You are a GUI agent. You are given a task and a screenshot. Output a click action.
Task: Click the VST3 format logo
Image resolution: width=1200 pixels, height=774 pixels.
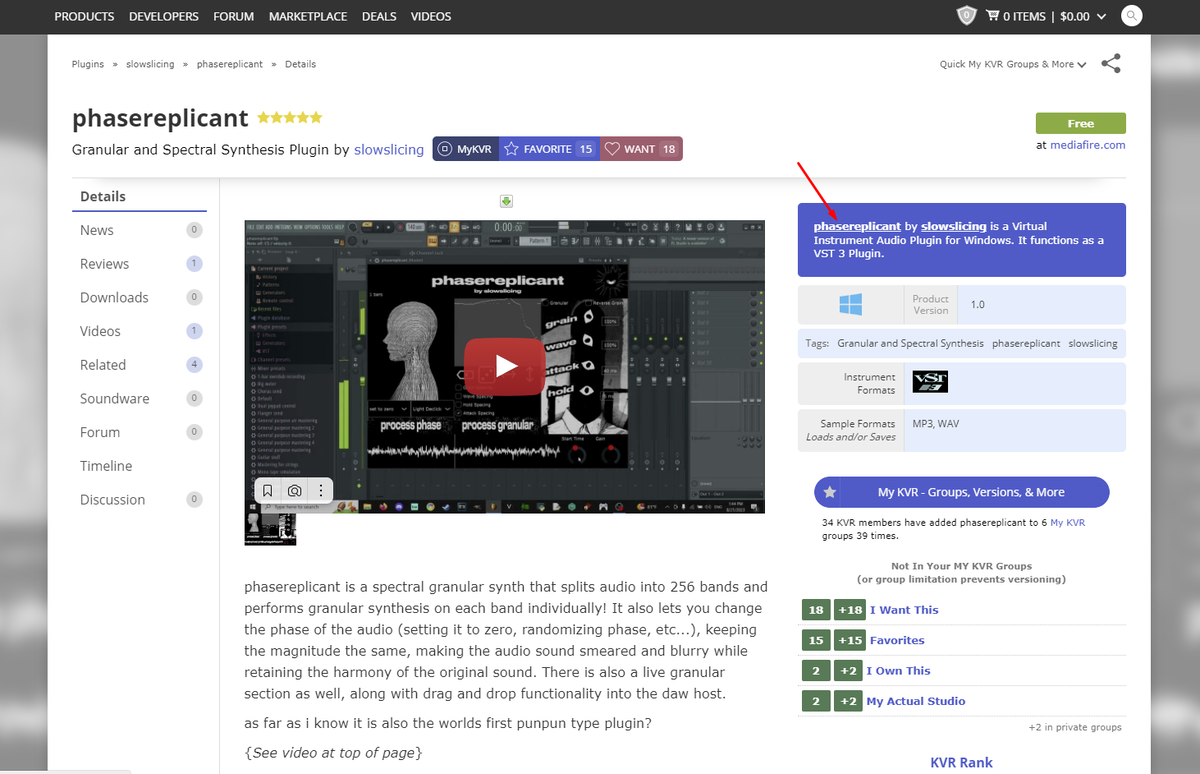click(930, 381)
